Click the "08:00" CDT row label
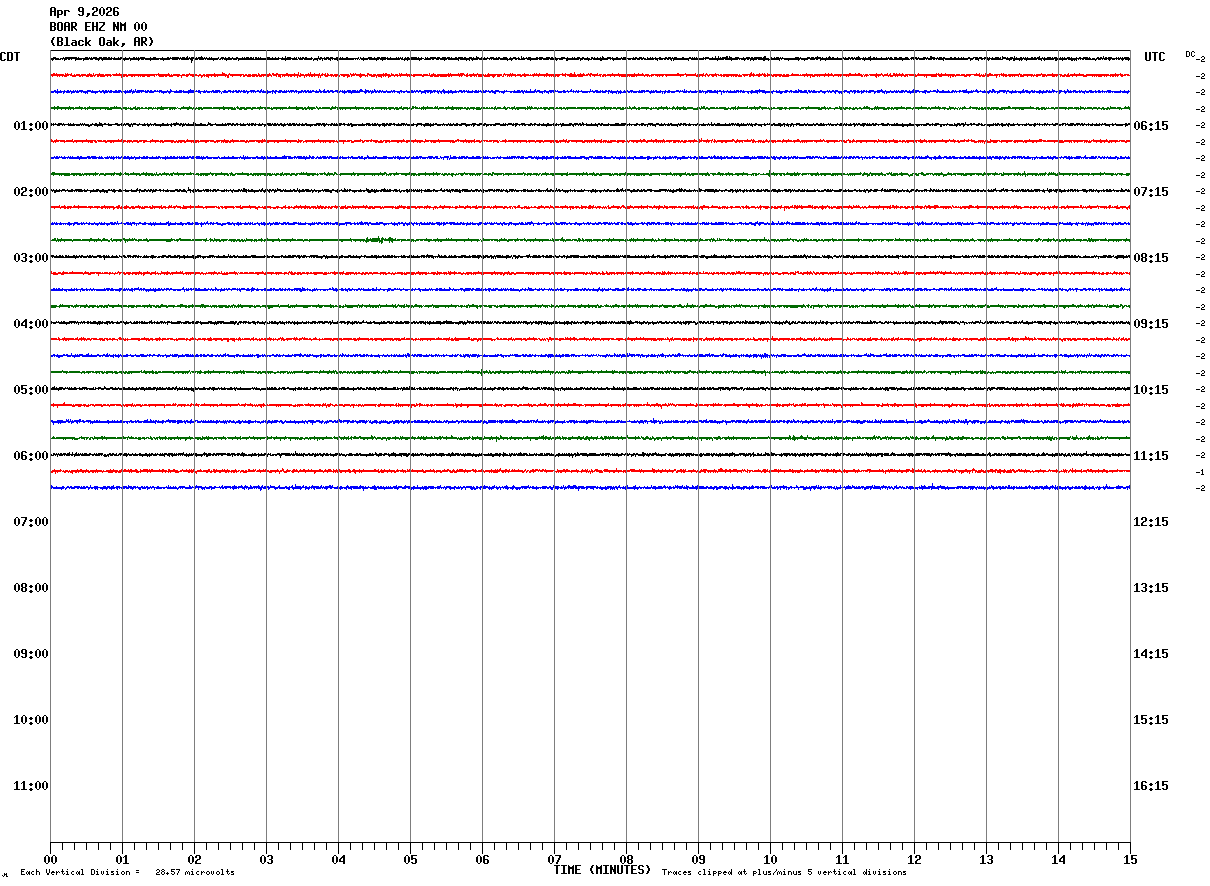The height and width of the screenshot is (886, 1210). click(31, 588)
